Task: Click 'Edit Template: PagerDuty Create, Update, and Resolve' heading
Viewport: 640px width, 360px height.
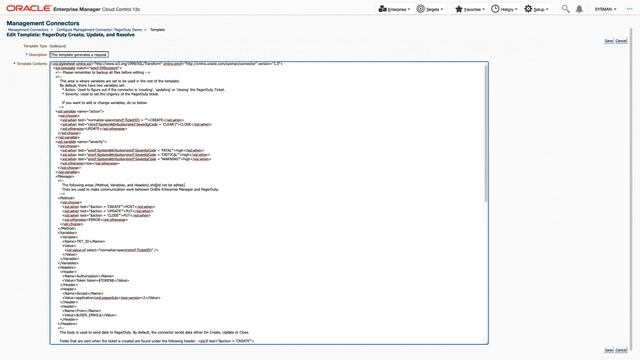Action: 71,35
